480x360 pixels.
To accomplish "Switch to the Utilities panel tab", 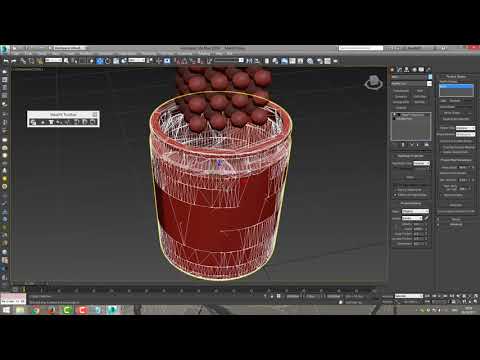I will (428, 69).
